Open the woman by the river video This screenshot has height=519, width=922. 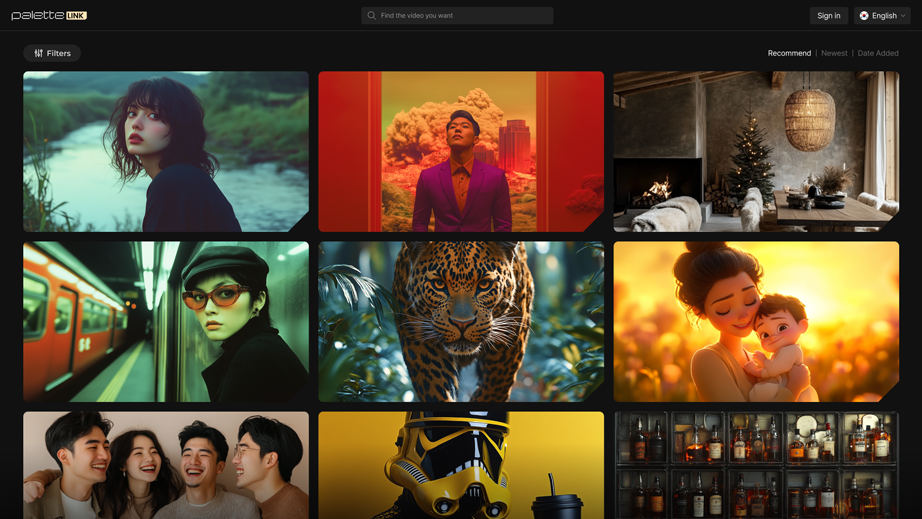pos(166,152)
